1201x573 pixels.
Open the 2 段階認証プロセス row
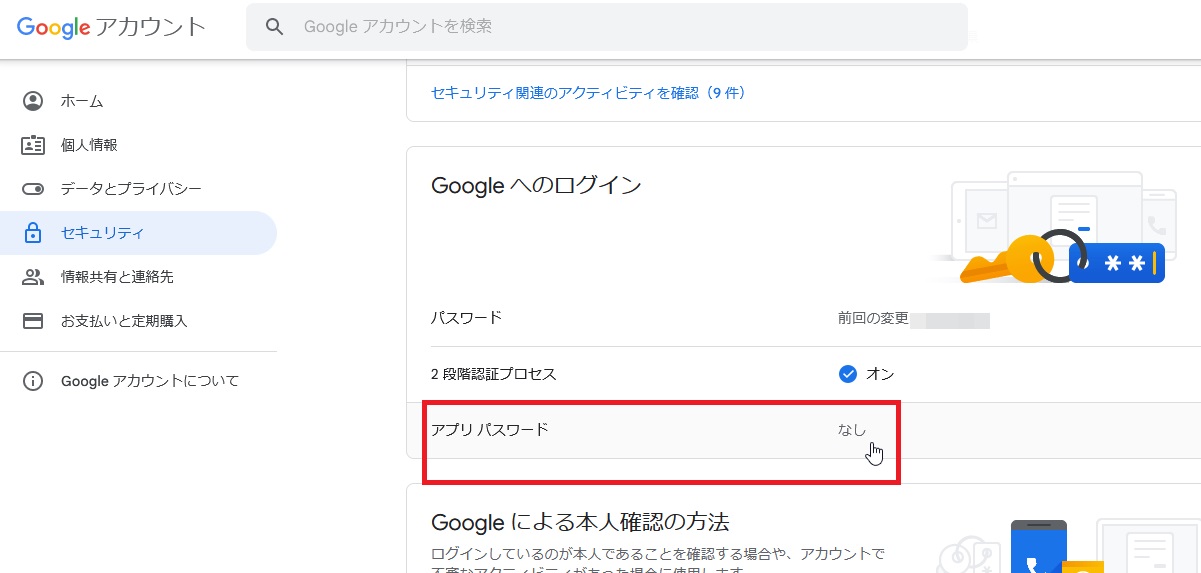point(804,374)
